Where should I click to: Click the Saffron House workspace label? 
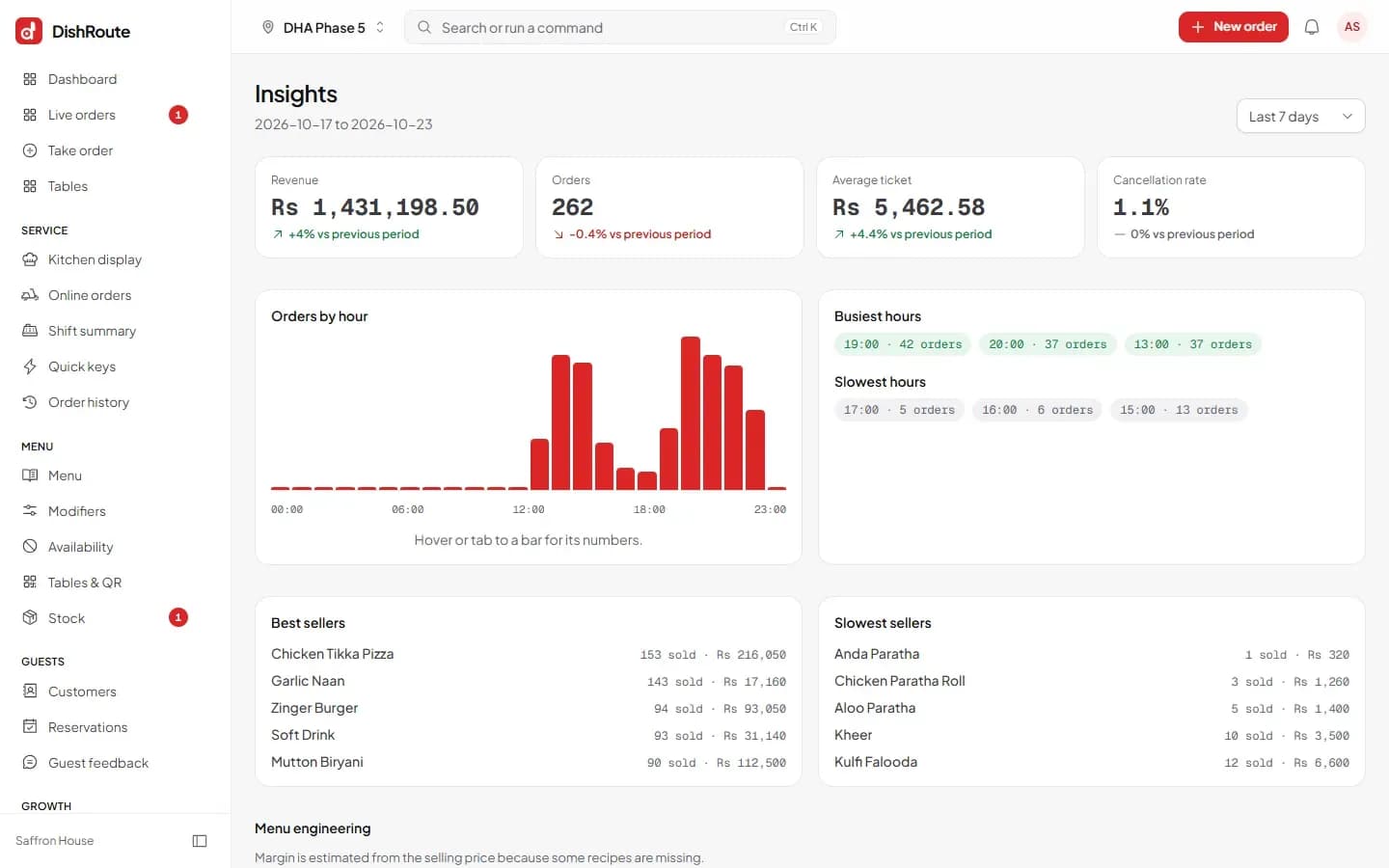click(x=55, y=841)
